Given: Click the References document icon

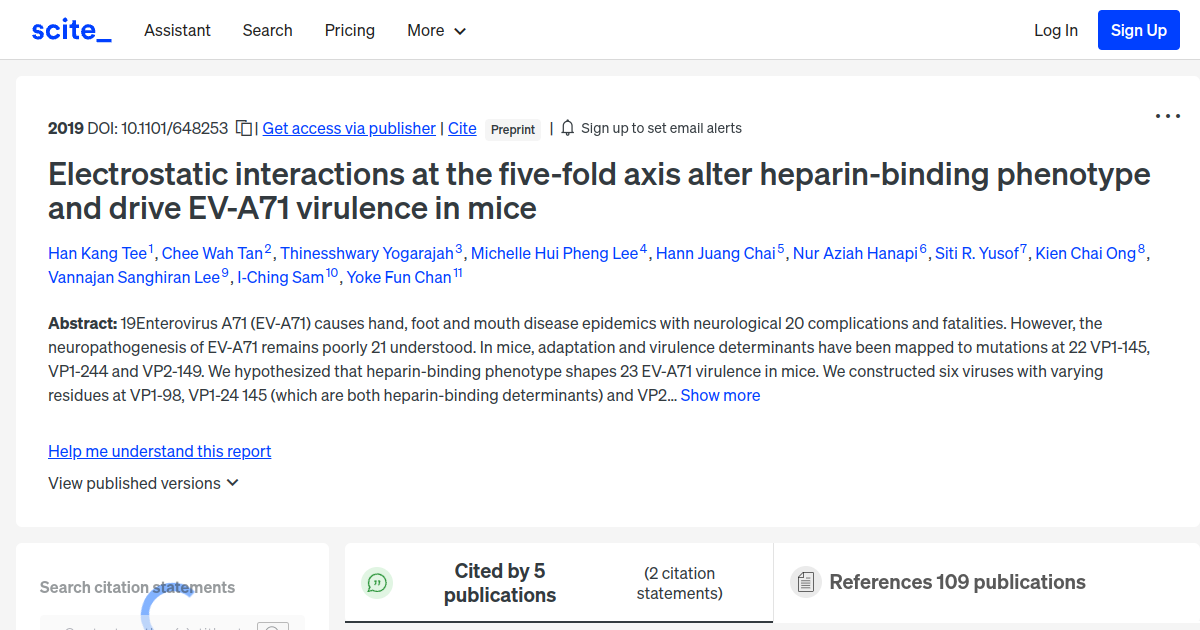Looking at the screenshot, I should (805, 582).
